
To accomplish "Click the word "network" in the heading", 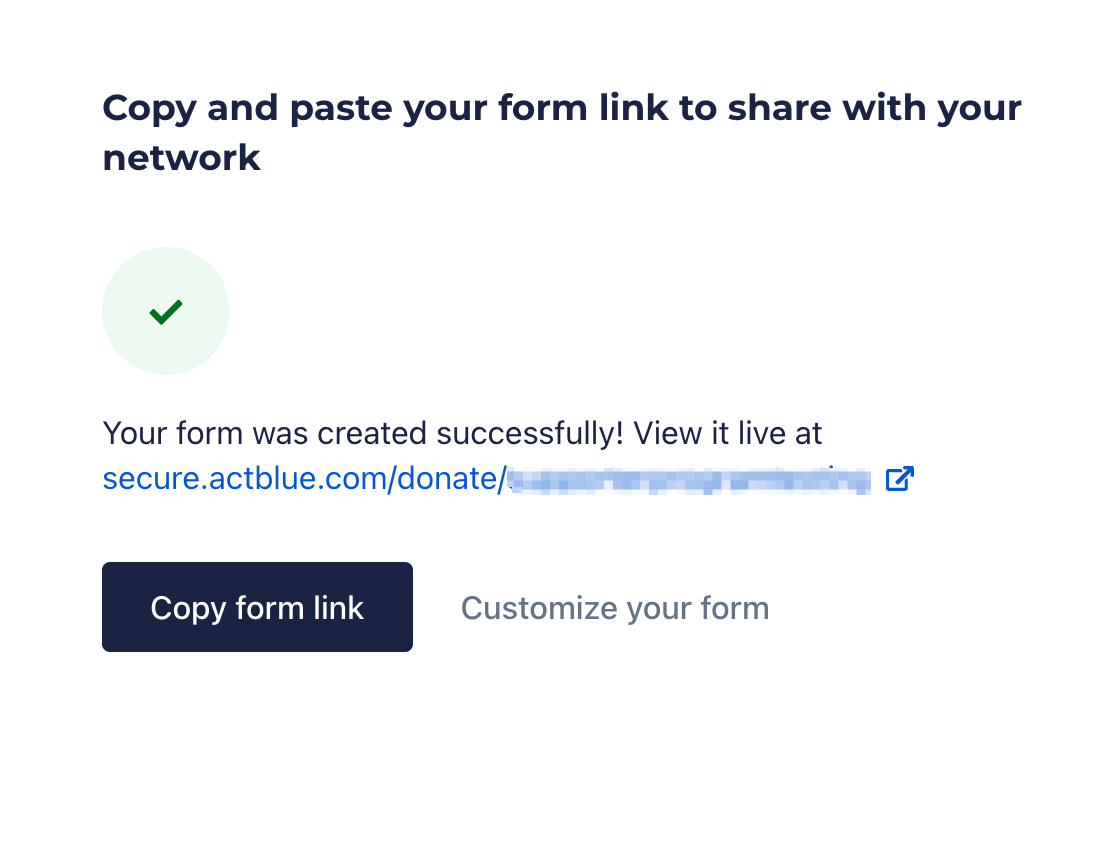I will [181, 158].
